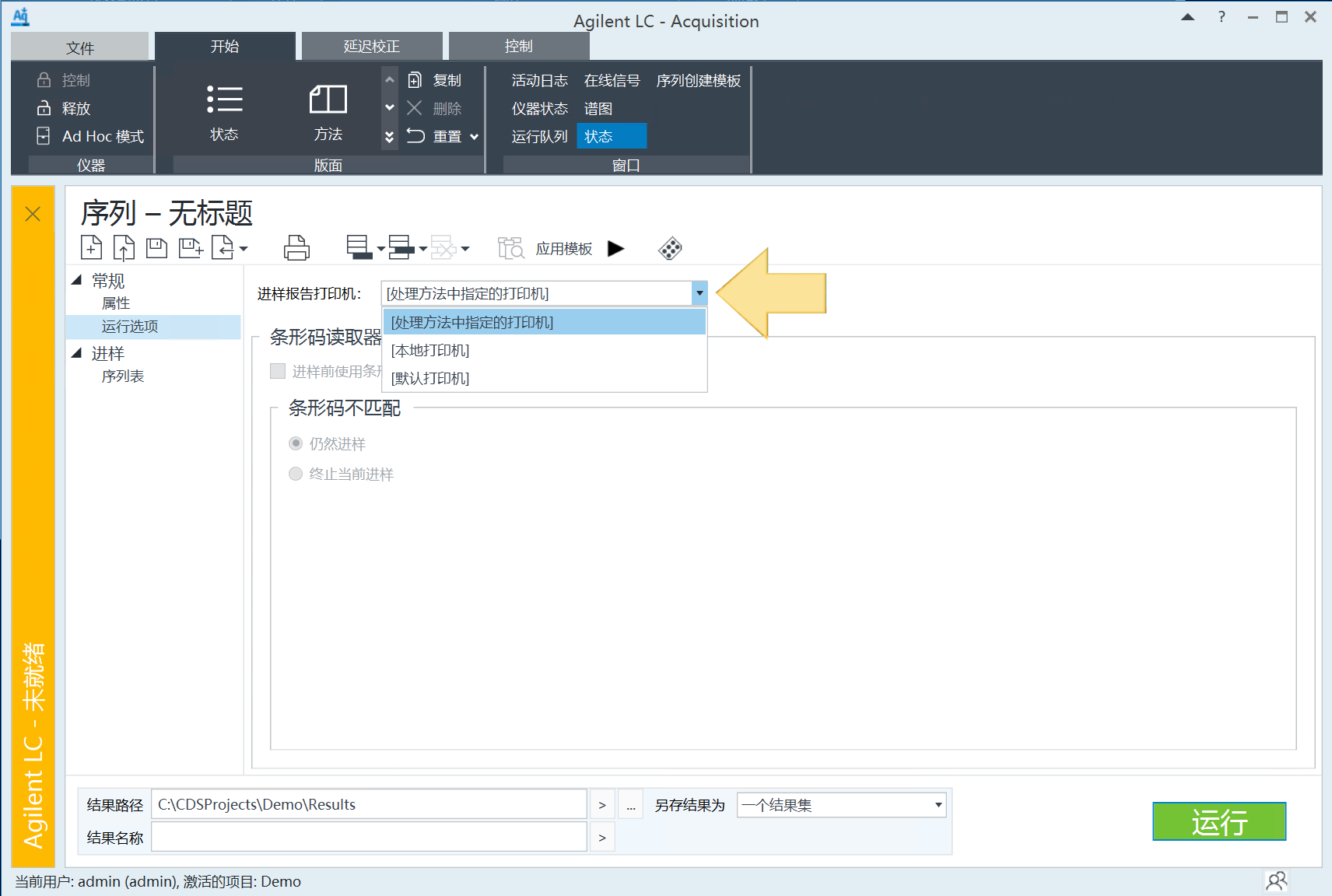Select 序列表 in the tree
1332x896 pixels.
pyautogui.click(x=123, y=376)
